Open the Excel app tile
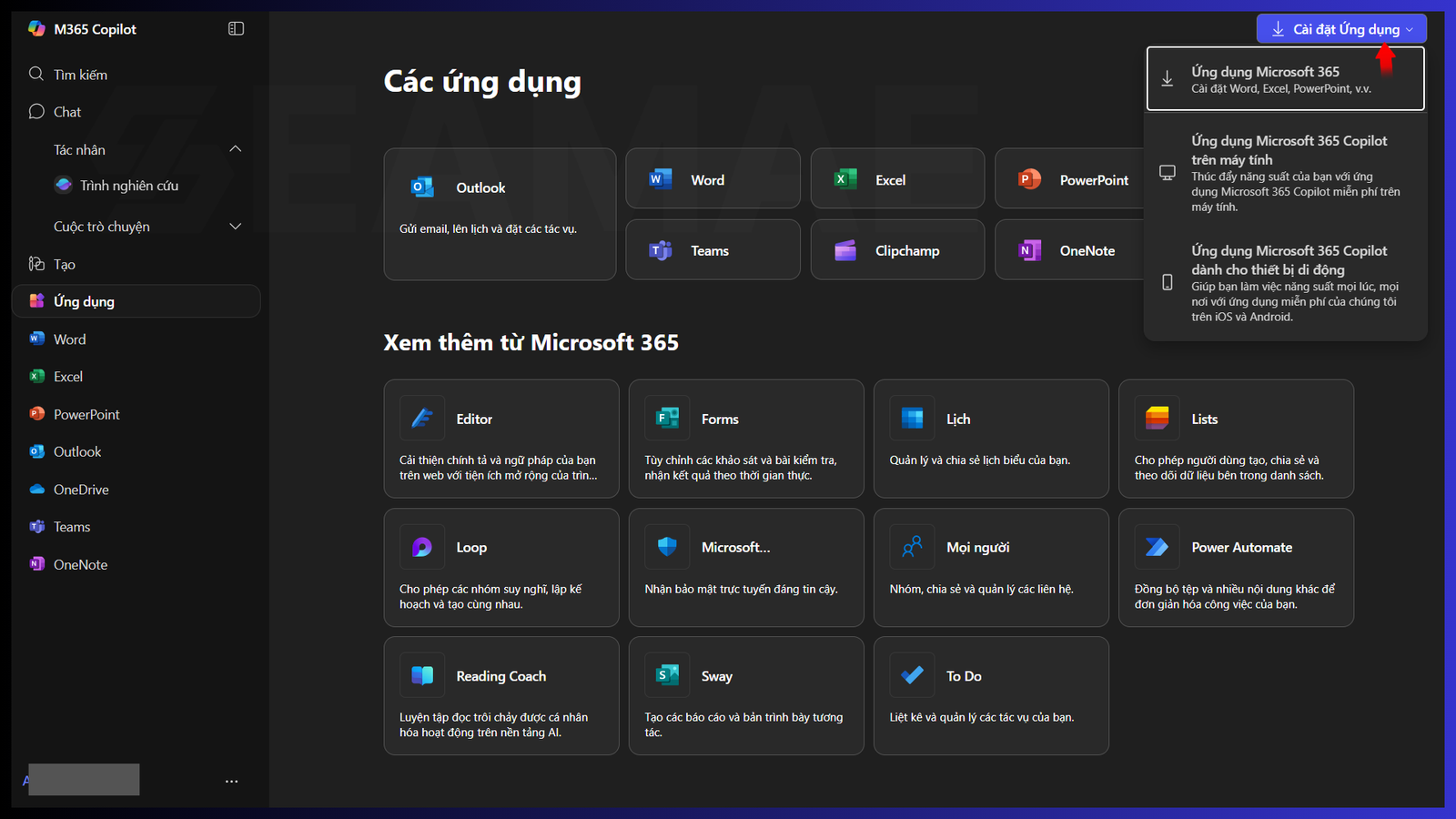Image resolution: width=1456 pixels, height=819 pixels. coord(897,179)
